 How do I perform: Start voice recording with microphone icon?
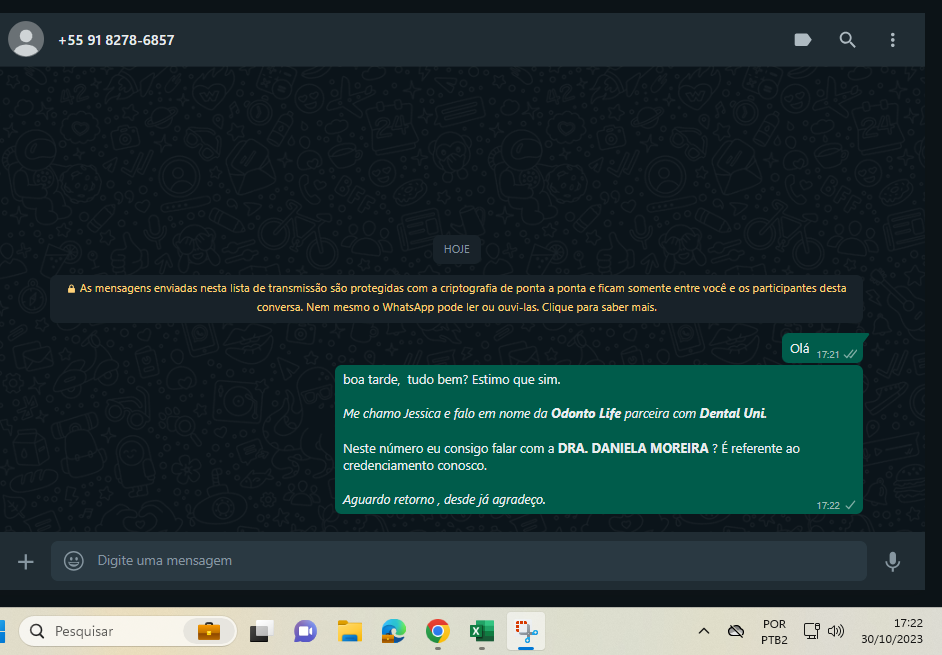pos(893,561)
